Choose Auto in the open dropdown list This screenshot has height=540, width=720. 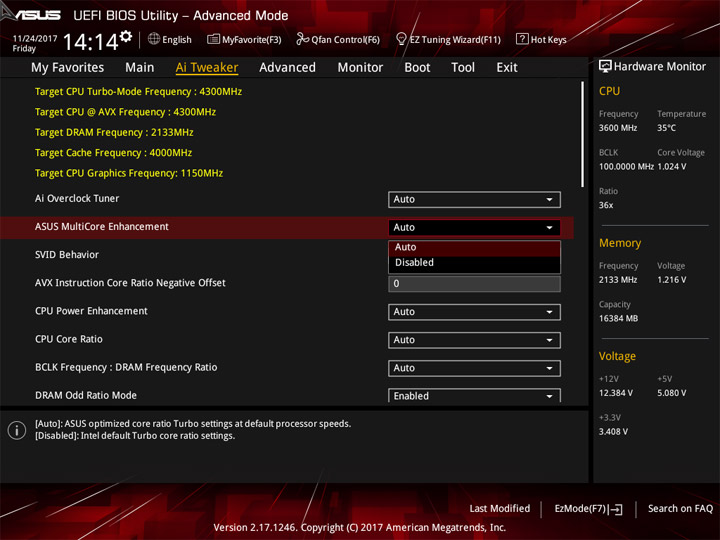pos(474,248)
